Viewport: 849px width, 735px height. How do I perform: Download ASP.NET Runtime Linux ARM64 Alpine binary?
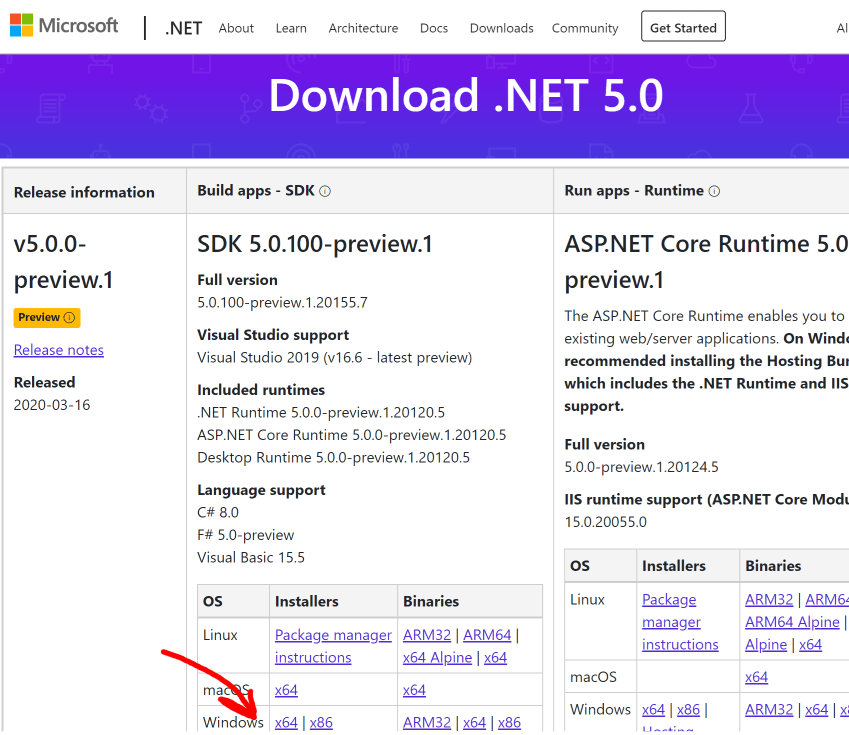[x=792, y=622]
